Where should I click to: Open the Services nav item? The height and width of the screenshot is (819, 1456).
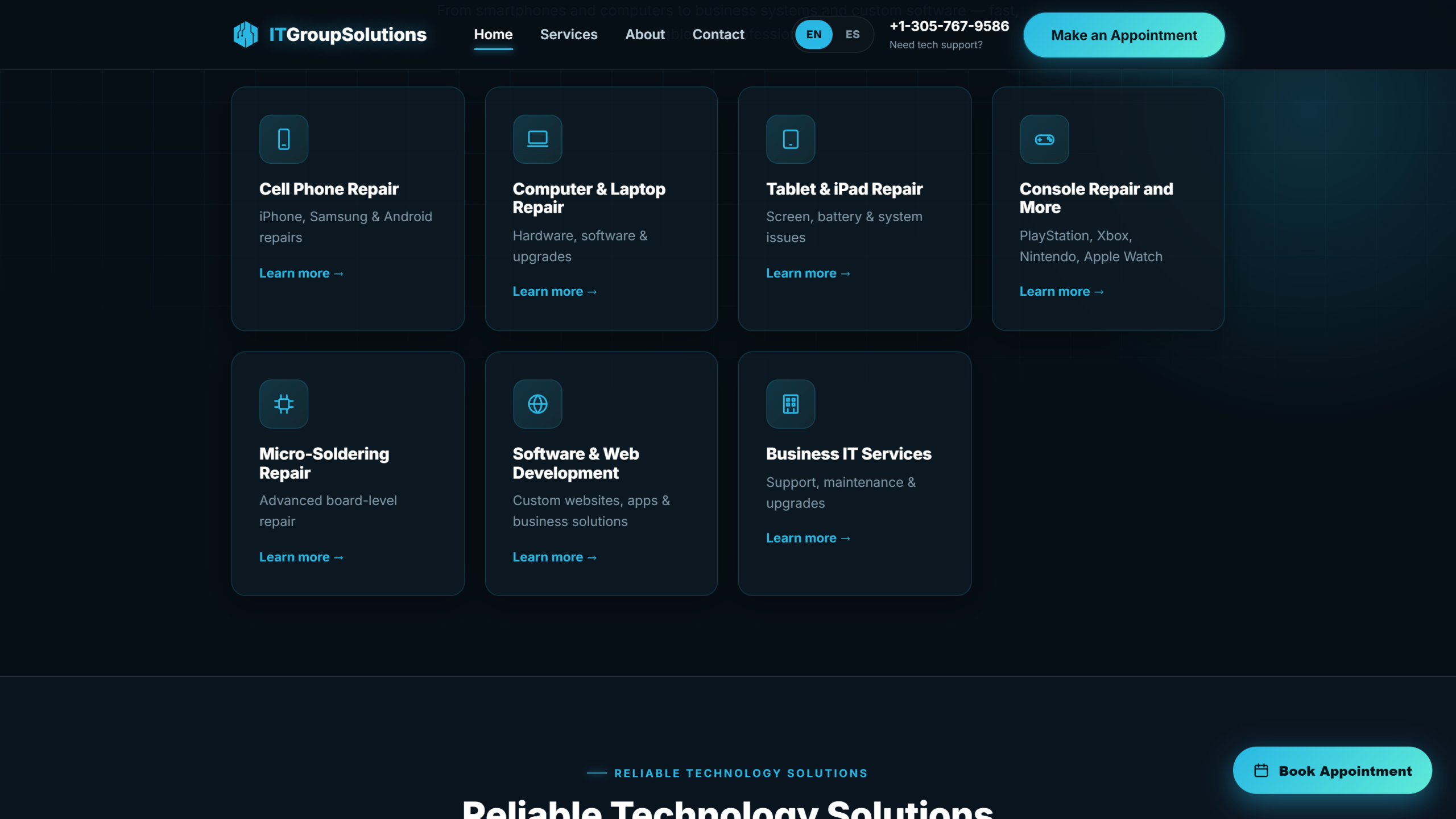[x=569, y=35]
